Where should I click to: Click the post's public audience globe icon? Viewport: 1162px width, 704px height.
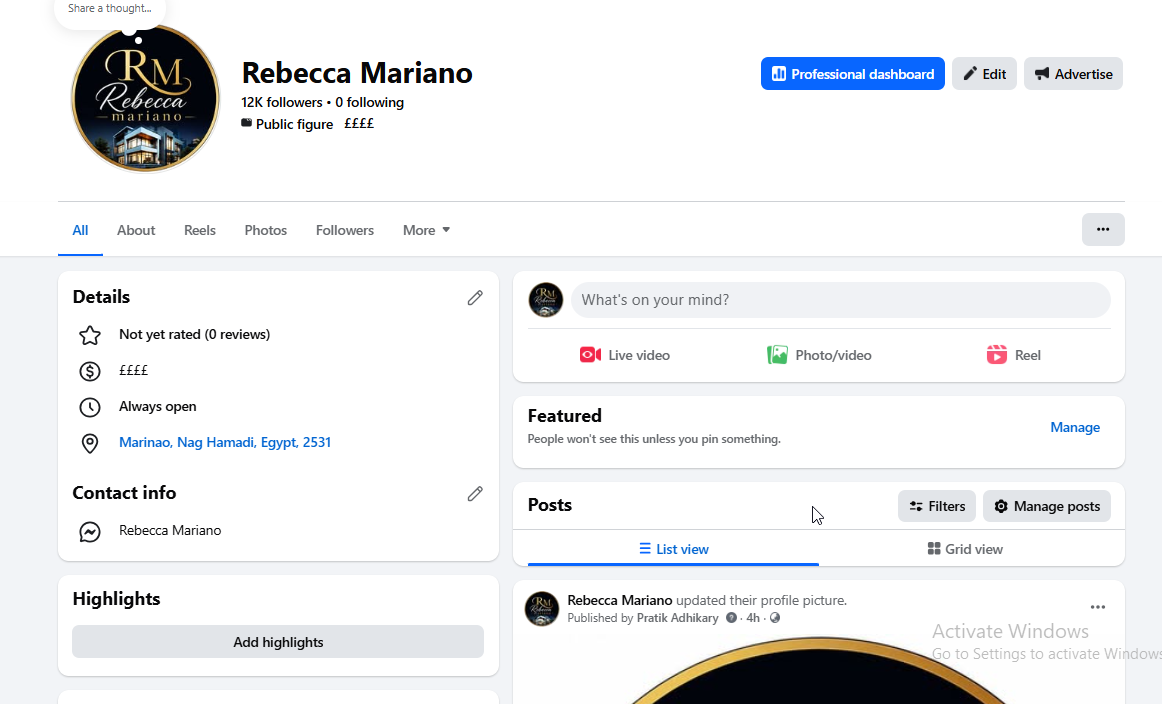(x=775, y=618)
